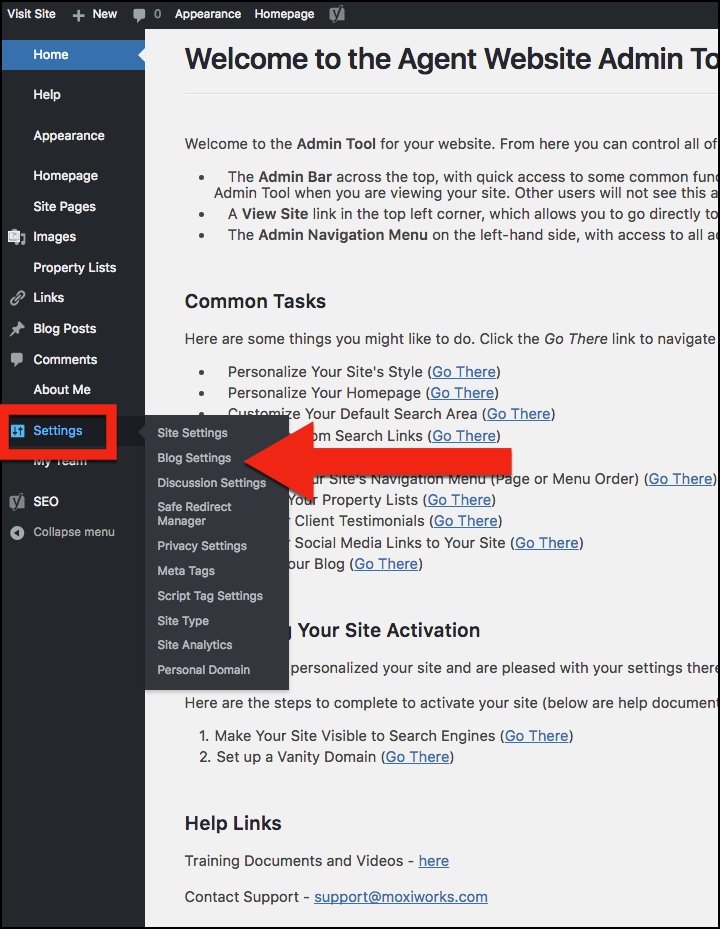
Task: Select Site Analytics in the Settings flyout
Action: (x=194, y=645)
